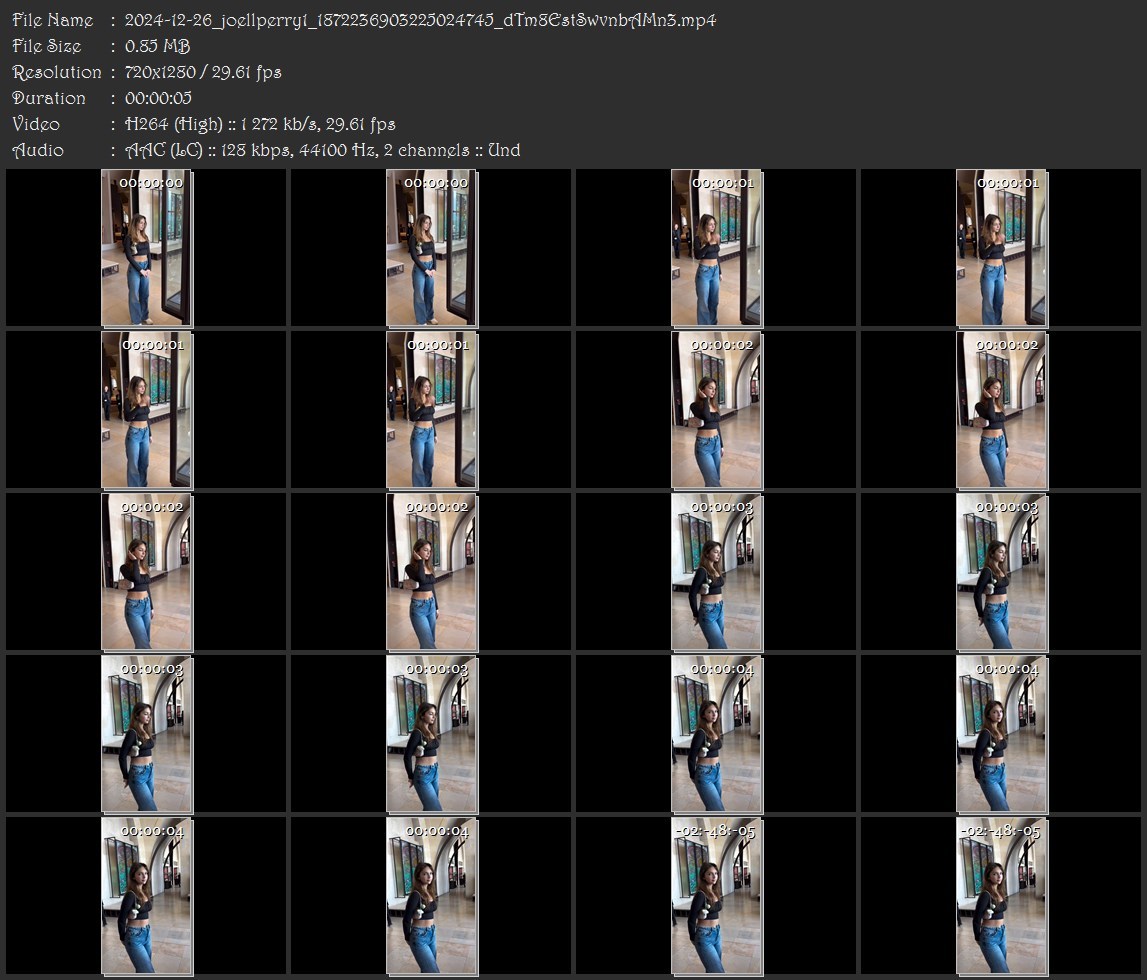Click the 'File Size' label
Image resolution: width=1147 pixels, height=980 pixels.
coord(47,46)
